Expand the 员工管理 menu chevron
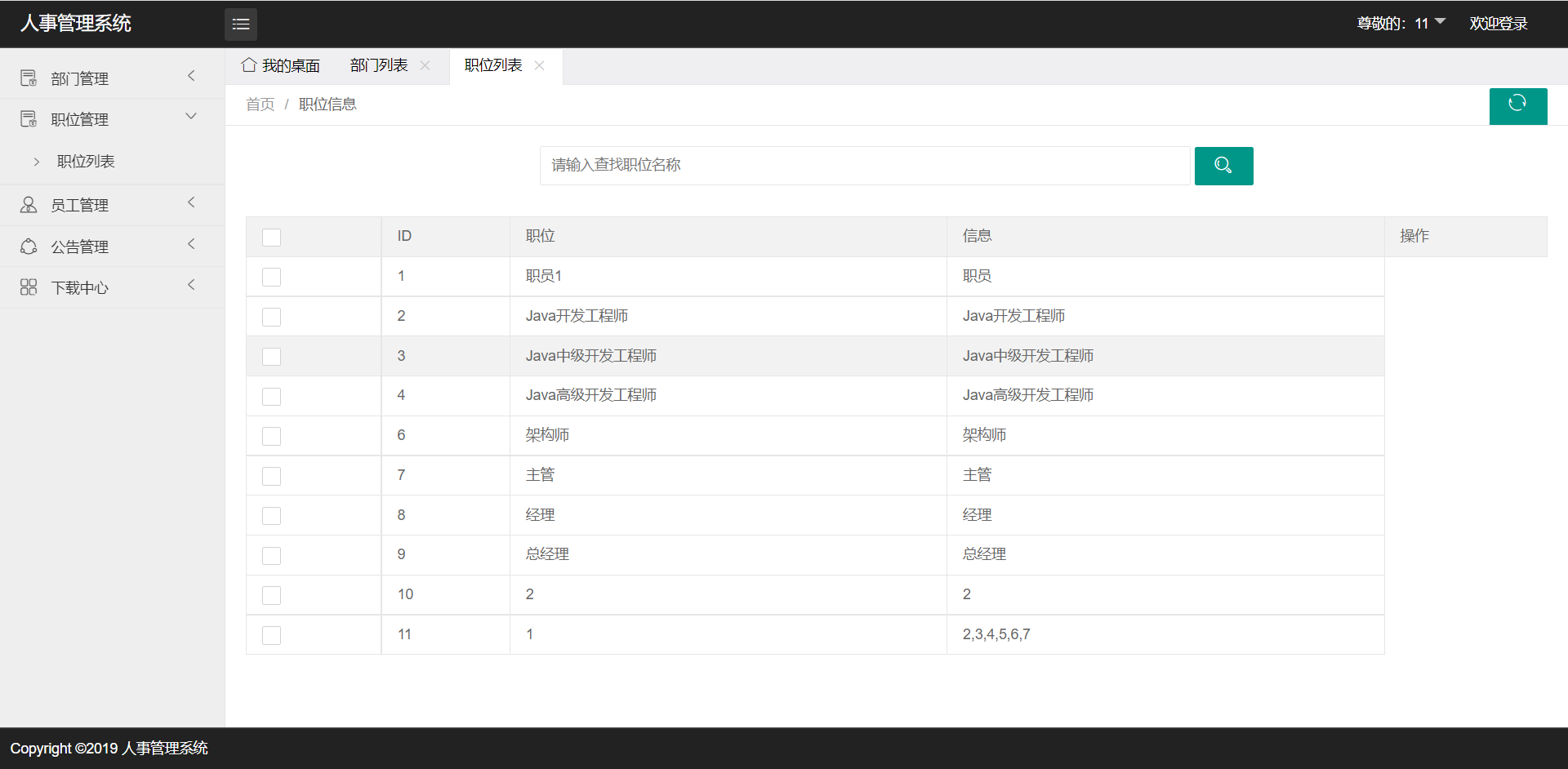This screenshot has height=769, width=1568. click(x=191, y=202)
